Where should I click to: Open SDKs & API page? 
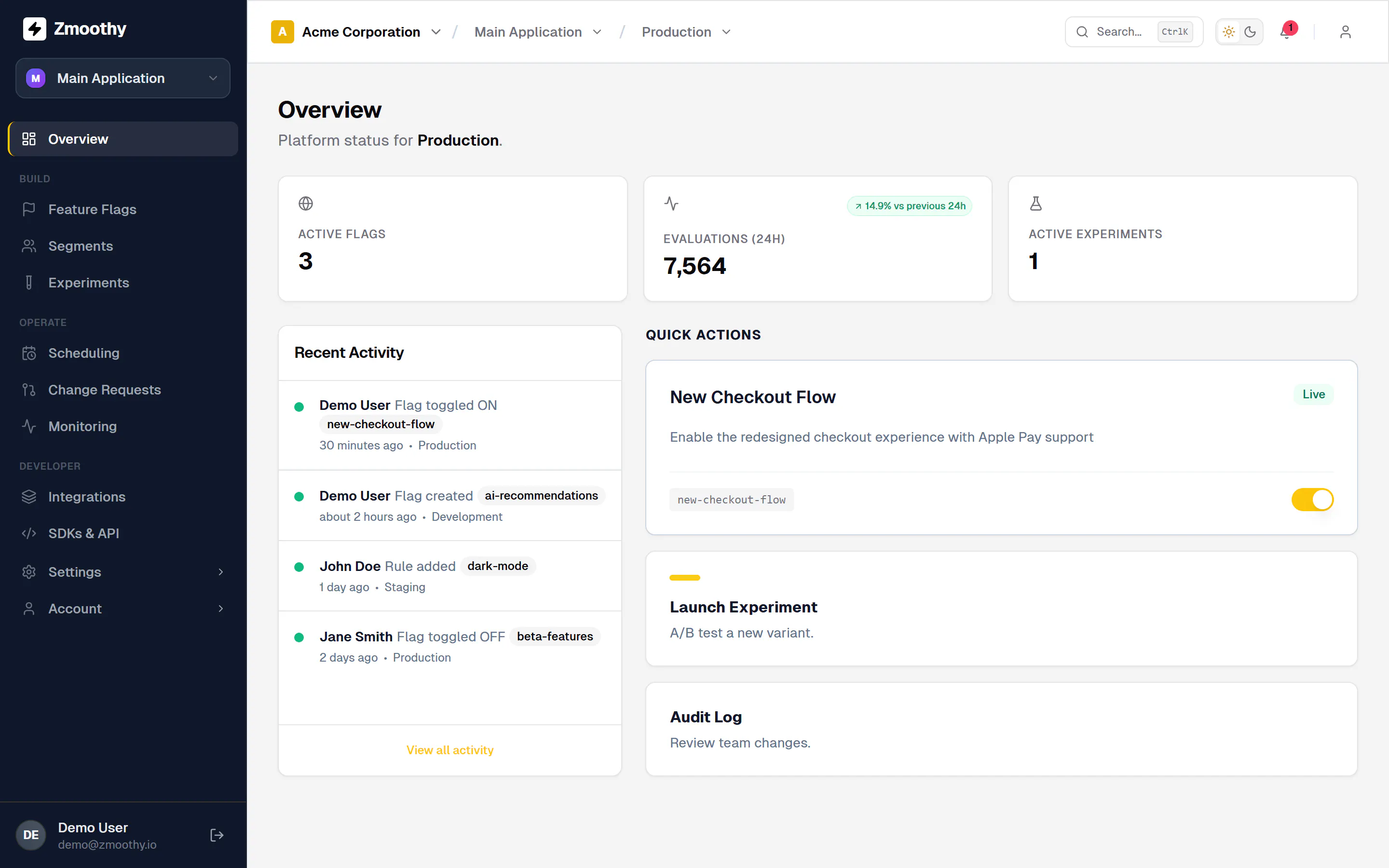click(123, 533)
